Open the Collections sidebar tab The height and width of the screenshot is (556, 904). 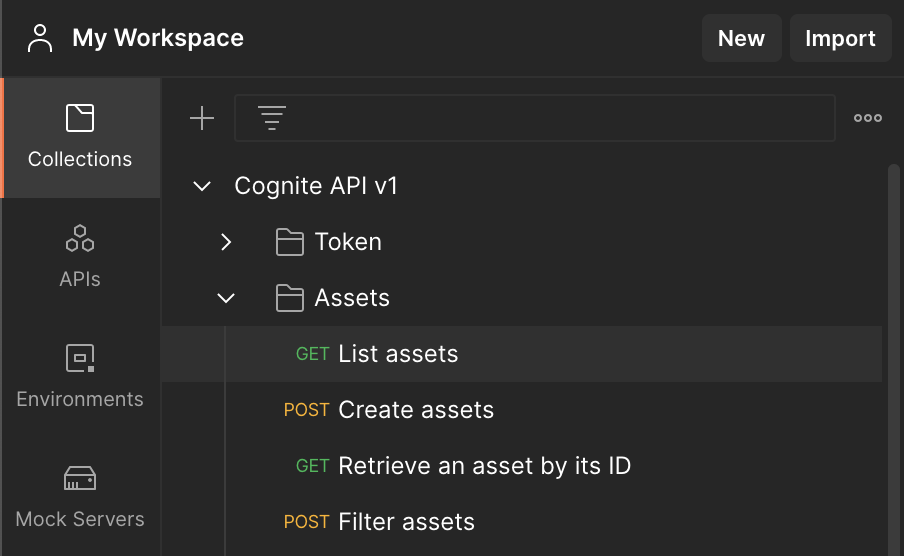click(80, 138)
